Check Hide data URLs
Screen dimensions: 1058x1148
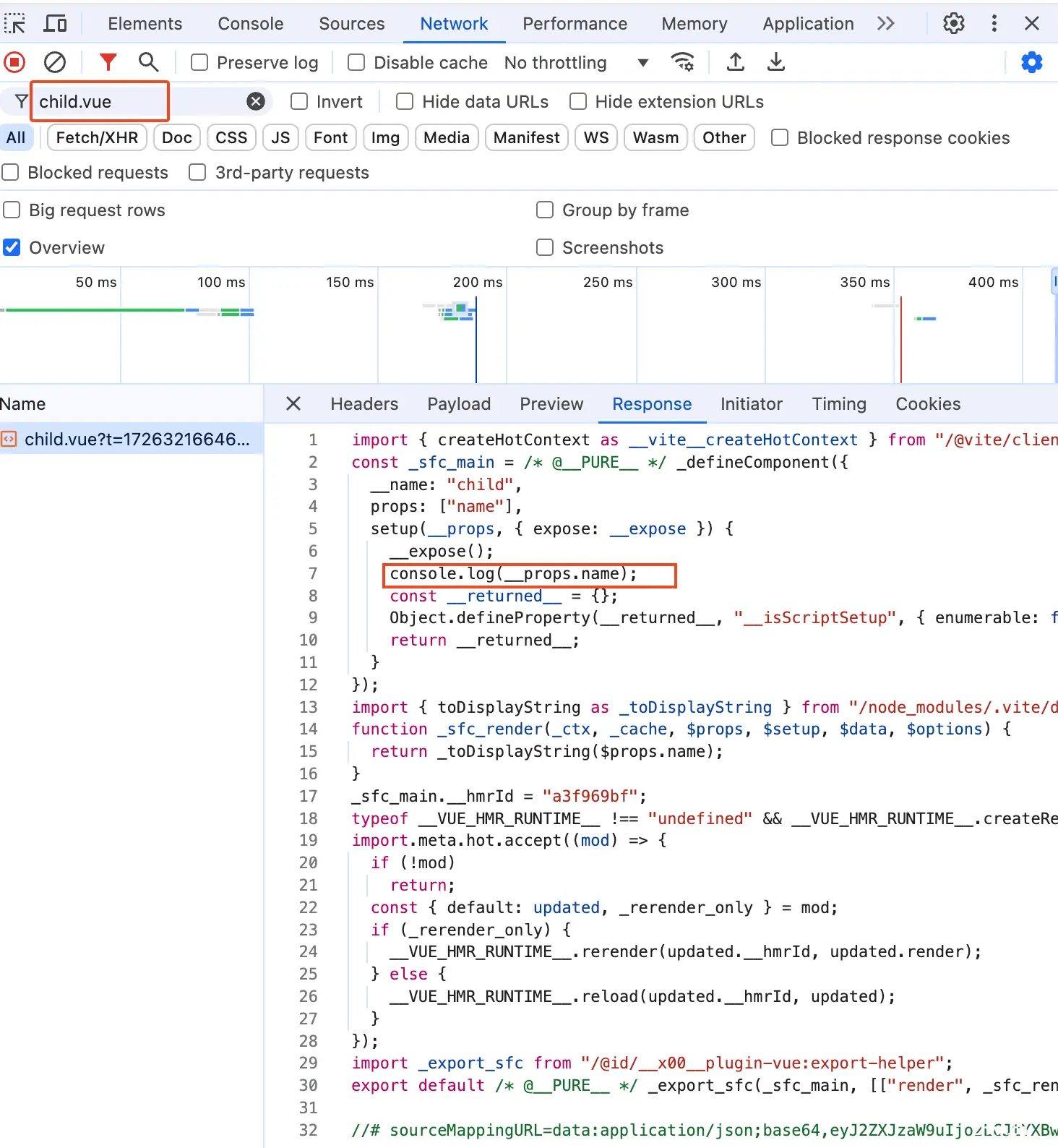(x=405, y=101)
